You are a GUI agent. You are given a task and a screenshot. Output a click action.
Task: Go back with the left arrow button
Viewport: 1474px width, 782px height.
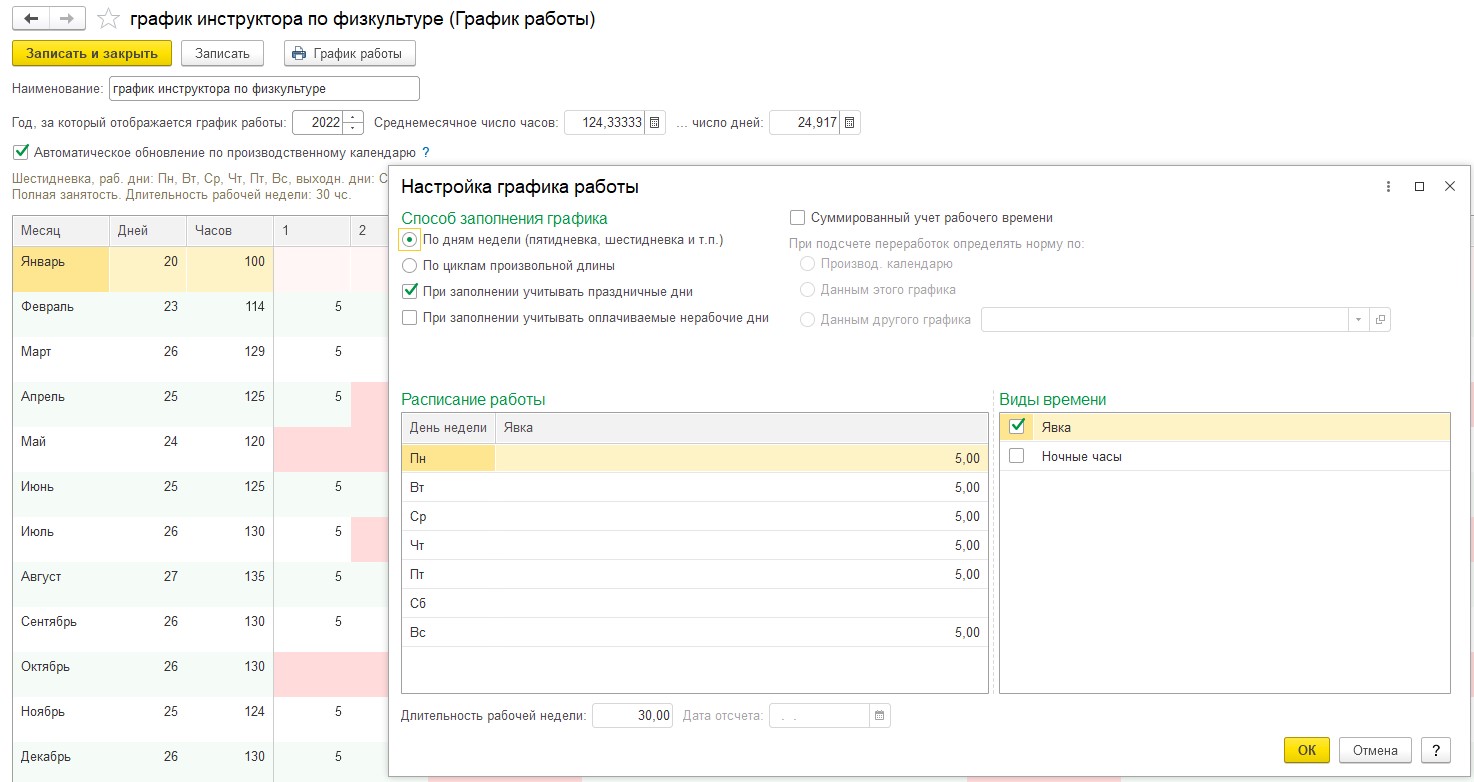(x=31, y=19)
